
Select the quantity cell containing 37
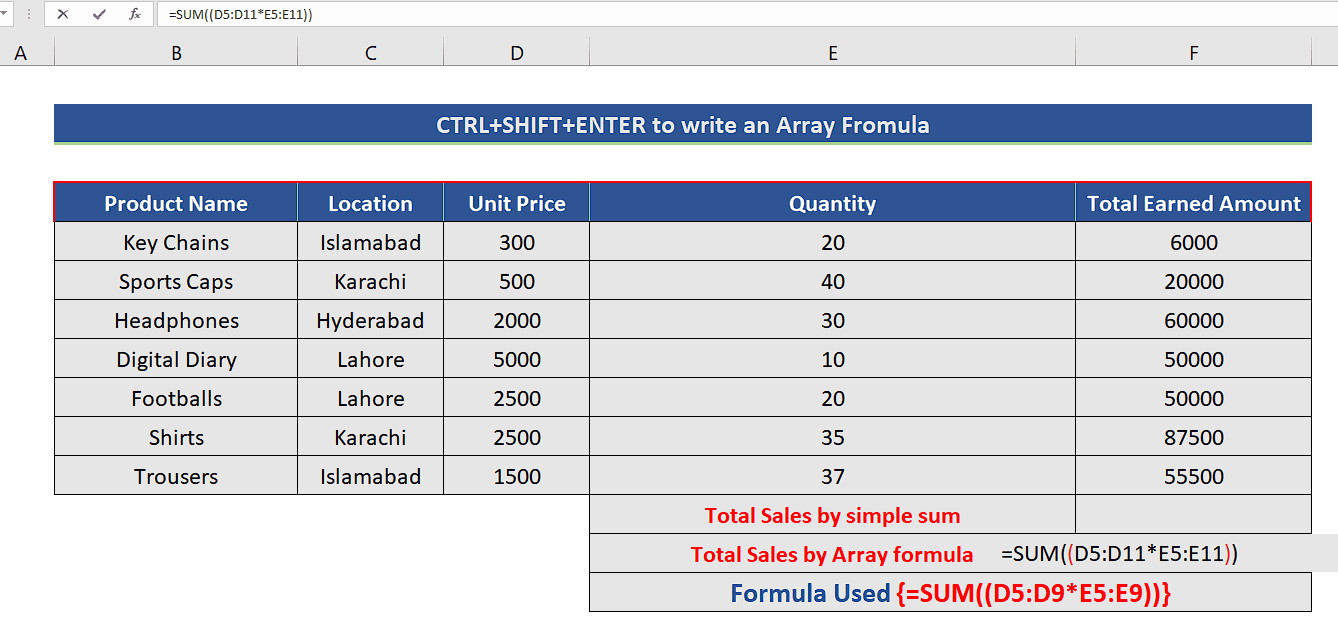[832, 475]
